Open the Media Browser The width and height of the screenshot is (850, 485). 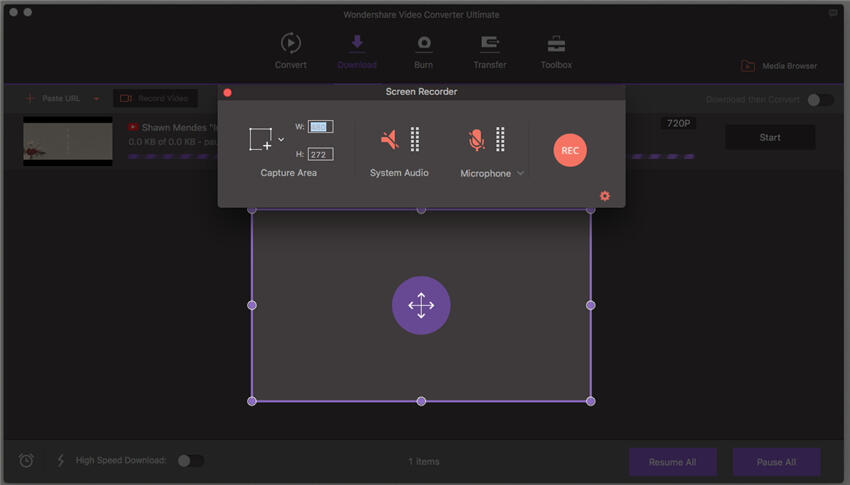tap(778, 66)
